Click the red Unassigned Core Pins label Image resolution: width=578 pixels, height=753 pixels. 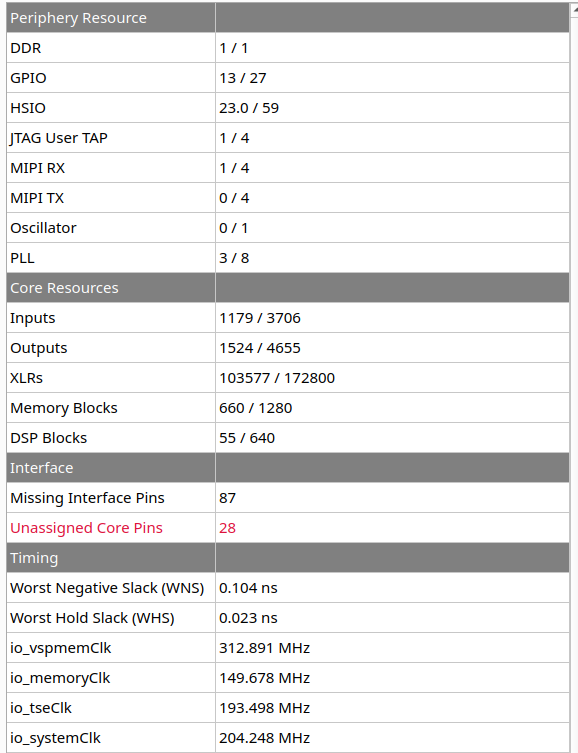coord(86,528)
